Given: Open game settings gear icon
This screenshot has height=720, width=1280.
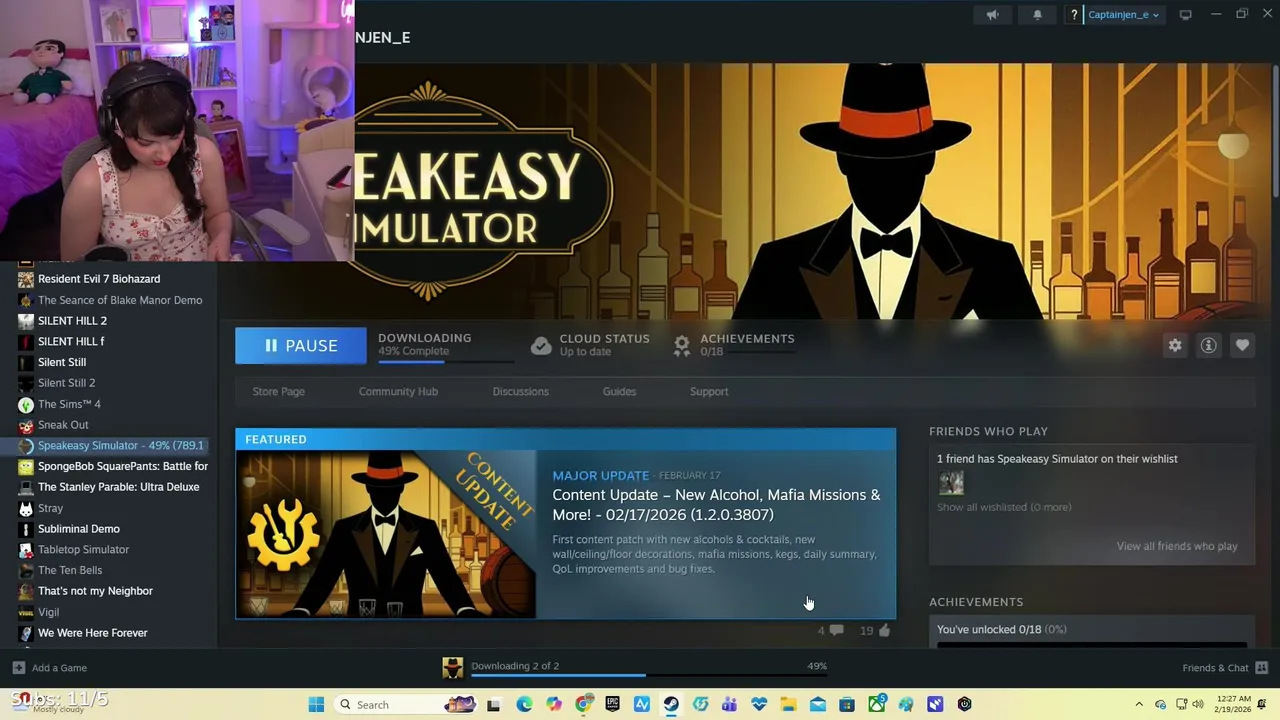Looking at the screenshot, I should (x=1175, y=345).
